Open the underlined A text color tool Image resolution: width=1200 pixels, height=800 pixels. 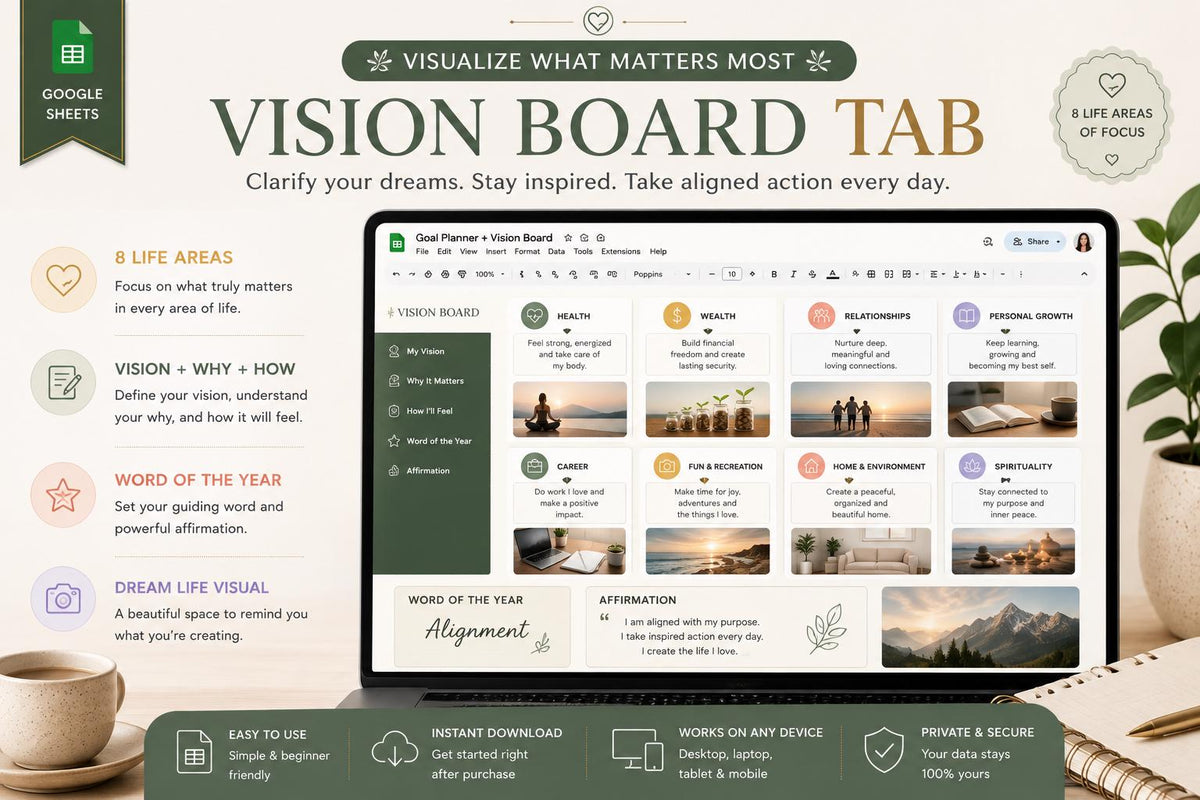[833, 274]
